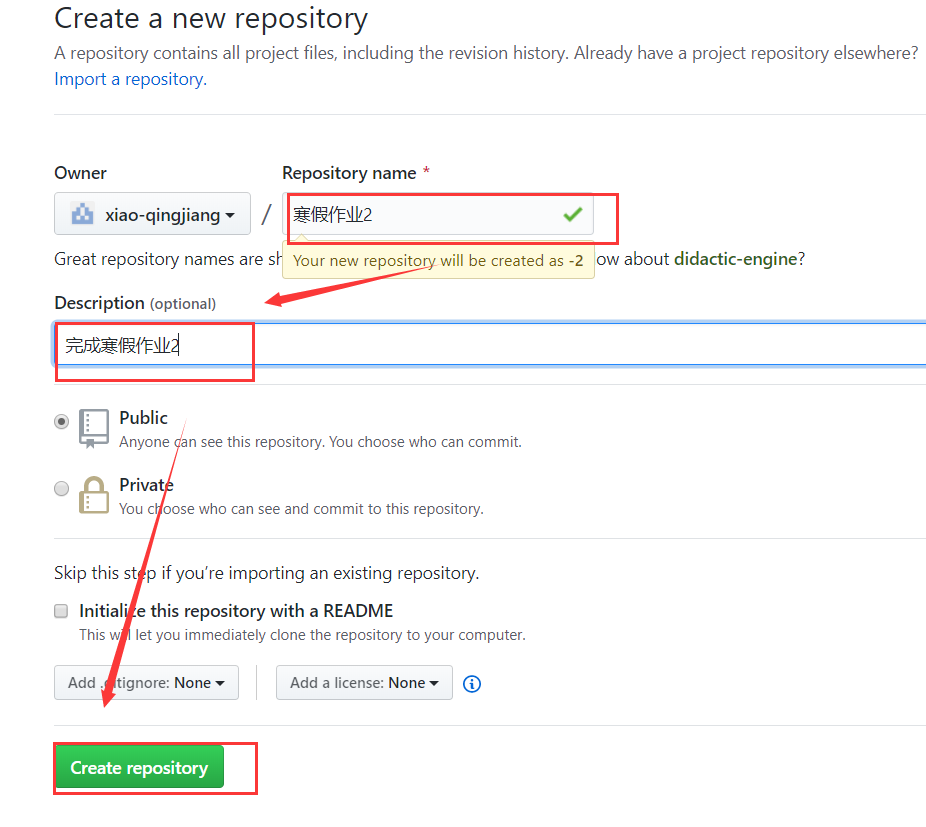Viewport: 926px width, 827px height.
Task: Click the Create repository button
Action: [139, 768]
